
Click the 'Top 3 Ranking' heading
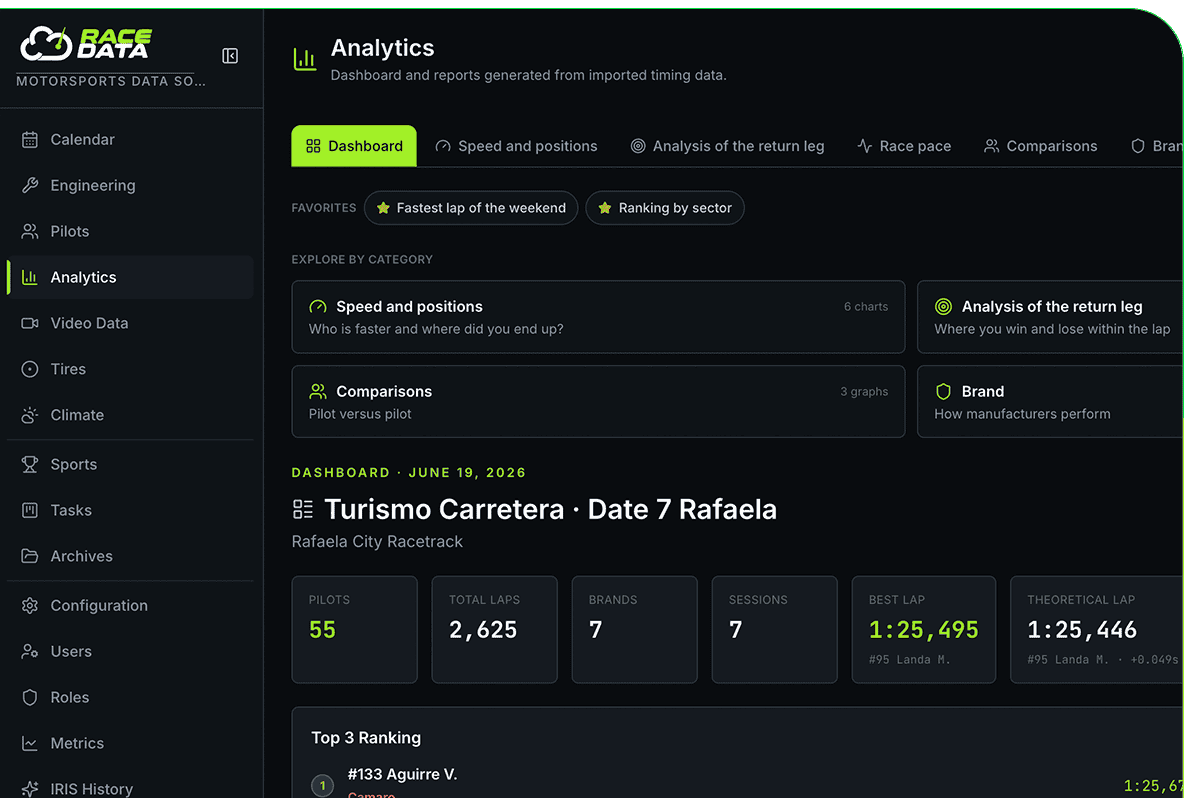(x=366, y=738)
